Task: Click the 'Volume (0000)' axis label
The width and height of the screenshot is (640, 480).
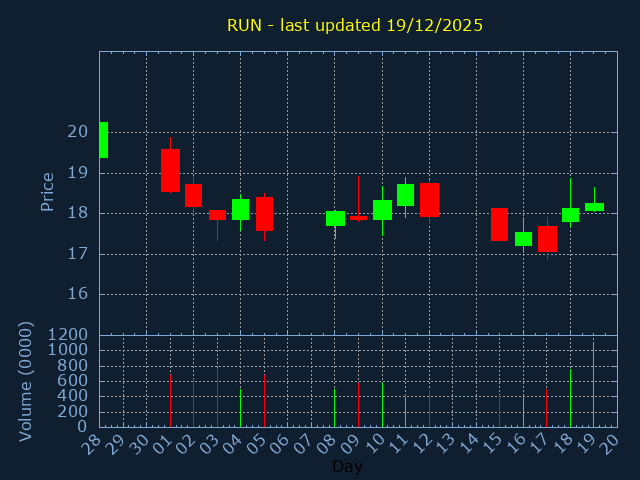Action: pos(26,381)
